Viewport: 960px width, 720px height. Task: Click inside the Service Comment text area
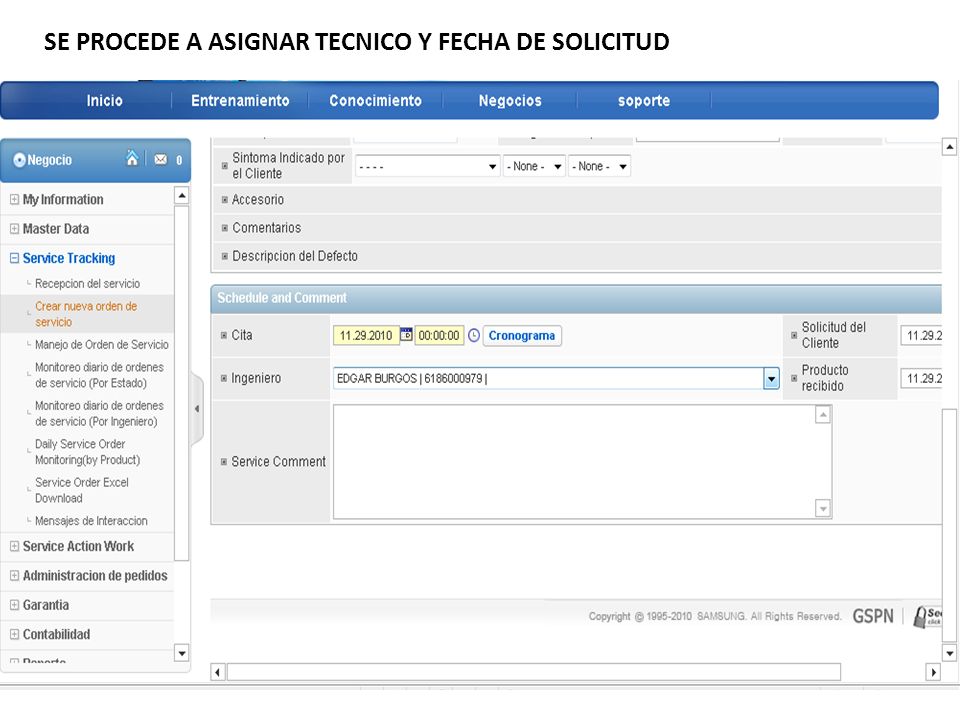pyautogui.click(x=574, y=462)
